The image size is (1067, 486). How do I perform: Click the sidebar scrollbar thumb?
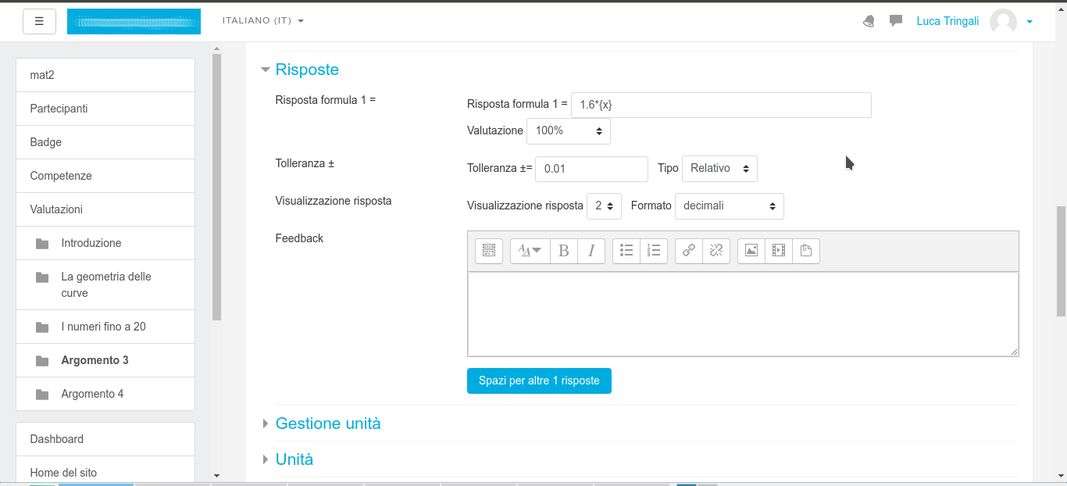pyautogui.click(x=216, y=186)
